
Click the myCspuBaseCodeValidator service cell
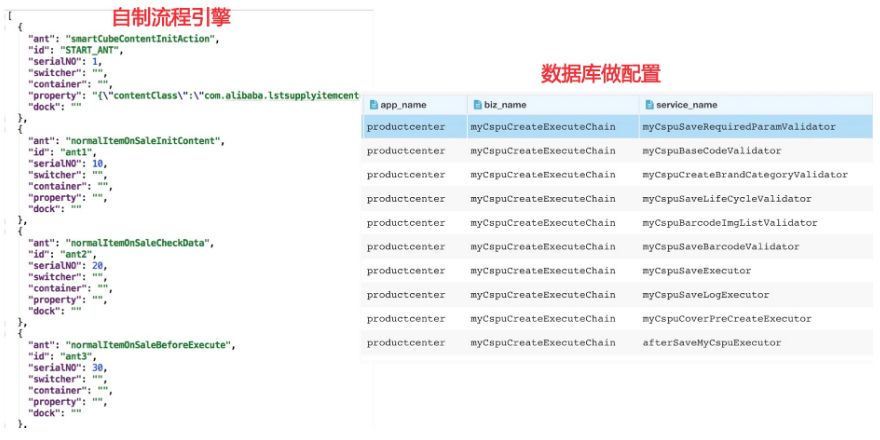click(711, 151)
